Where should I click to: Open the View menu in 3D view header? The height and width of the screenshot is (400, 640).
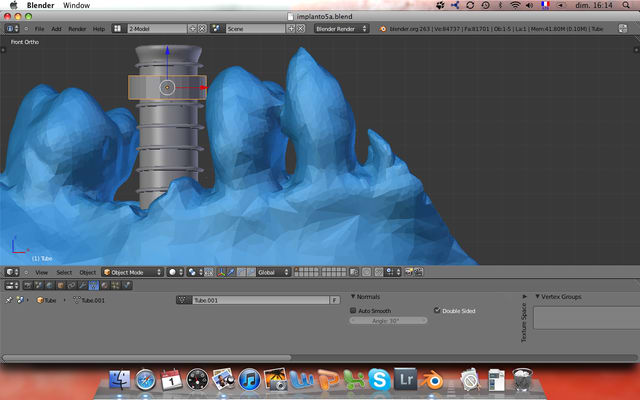[42, 272]
